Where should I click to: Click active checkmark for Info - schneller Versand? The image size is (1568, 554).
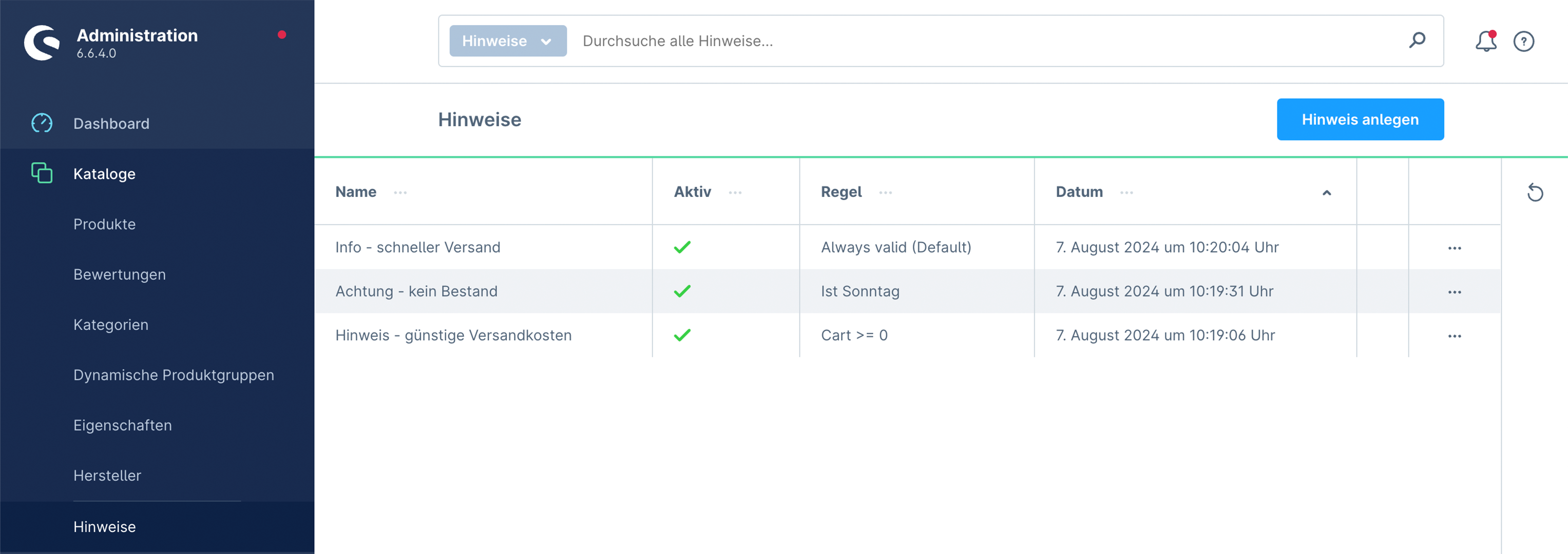coord(682,247)
